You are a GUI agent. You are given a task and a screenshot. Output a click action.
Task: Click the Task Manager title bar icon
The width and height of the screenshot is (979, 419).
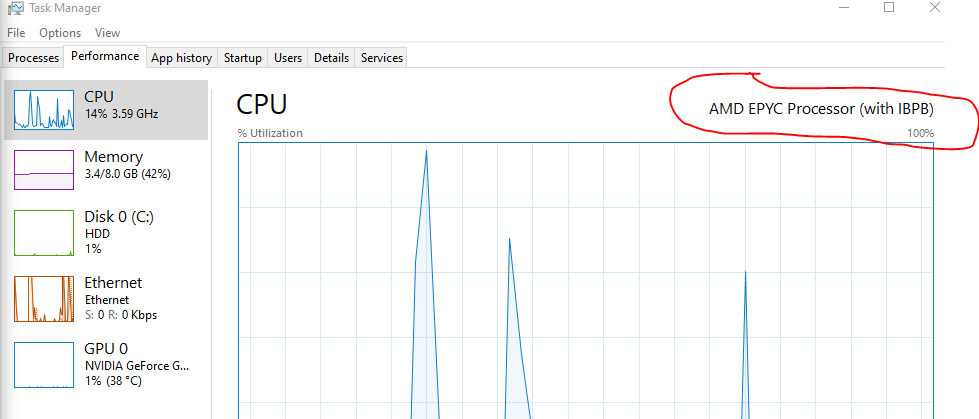[x=16, y=9]
